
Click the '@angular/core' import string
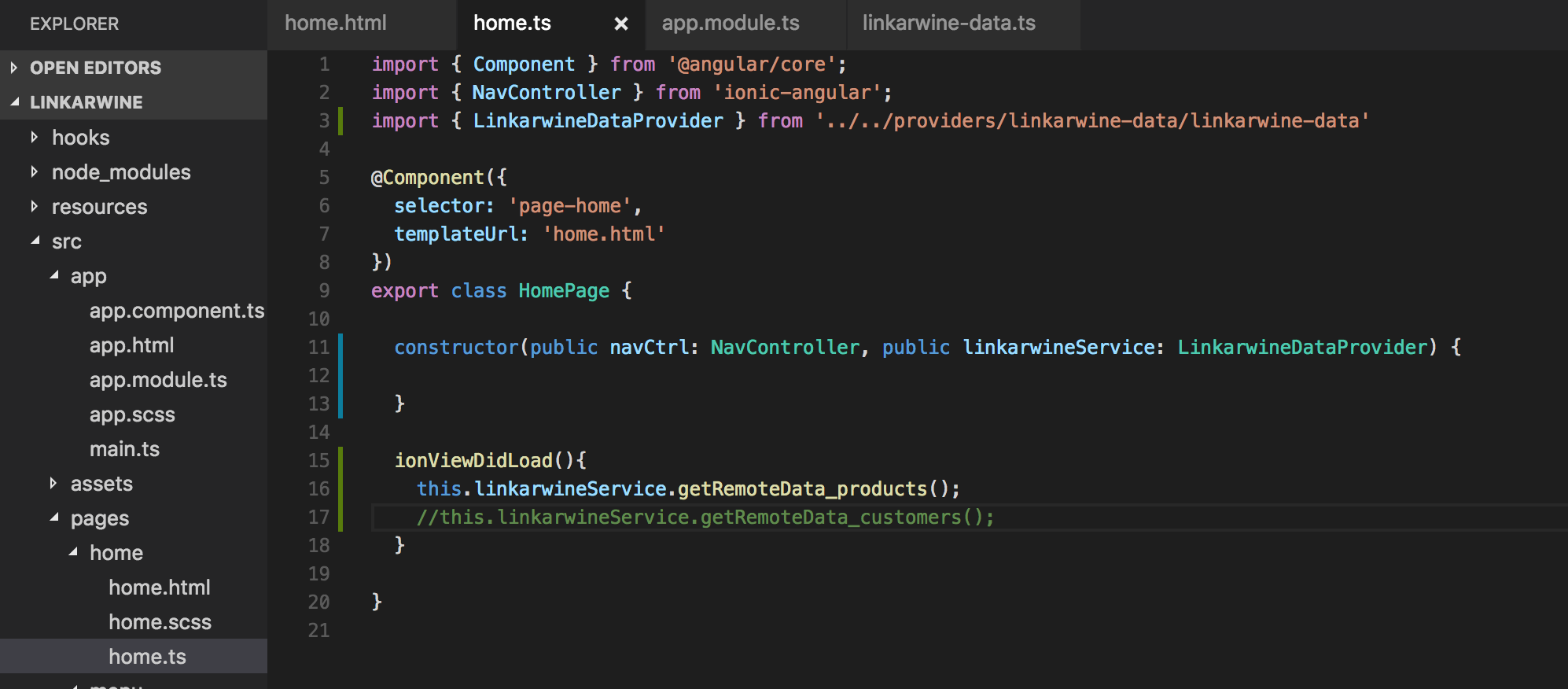pyautogui.click(x=752, y=64)
